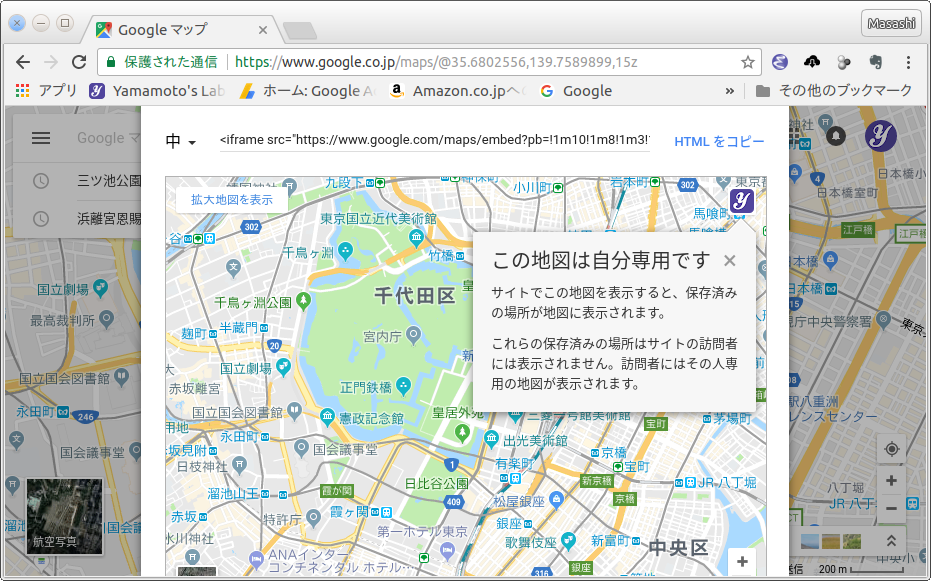The width and height of the screenshot is (931, 581).
Task: Reload the current page
Action: click(x=79, y=62)
